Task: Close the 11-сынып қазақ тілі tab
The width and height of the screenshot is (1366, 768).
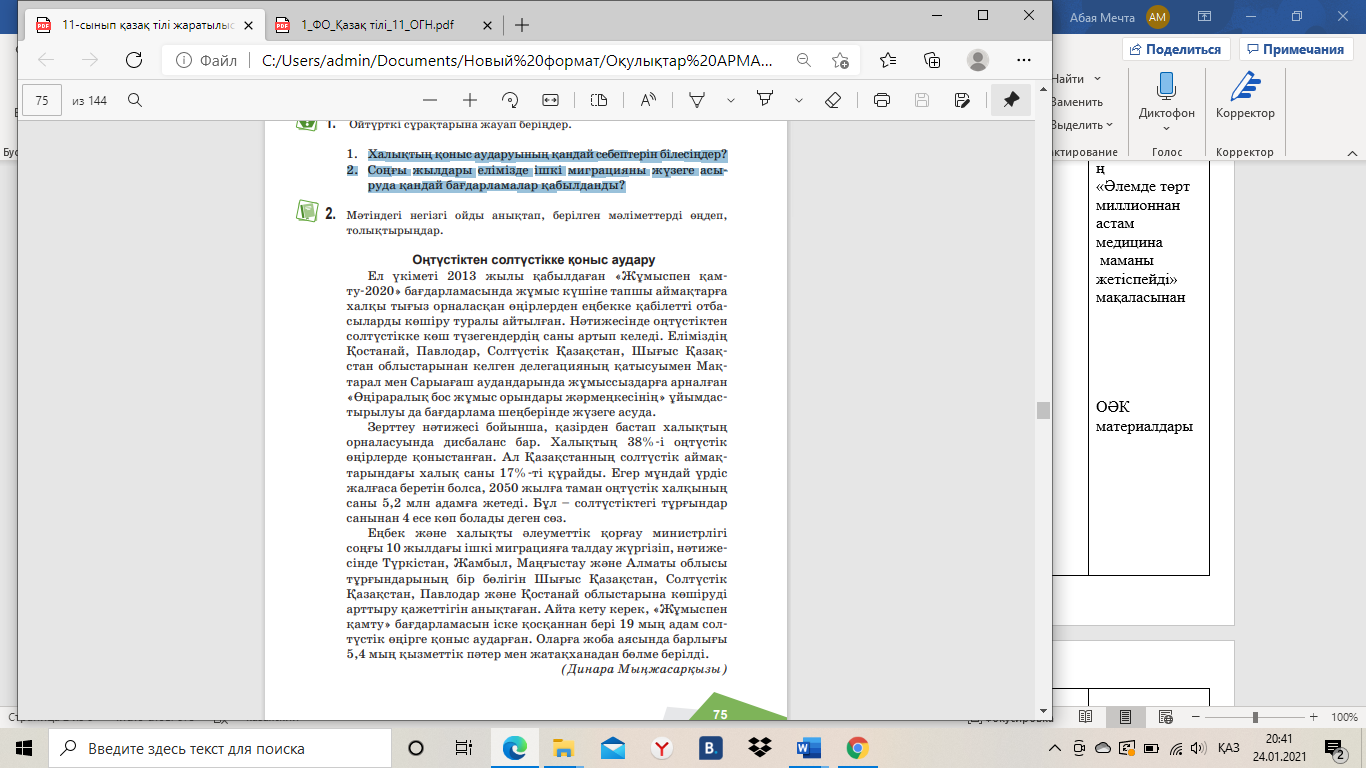Action: [248, 26]
